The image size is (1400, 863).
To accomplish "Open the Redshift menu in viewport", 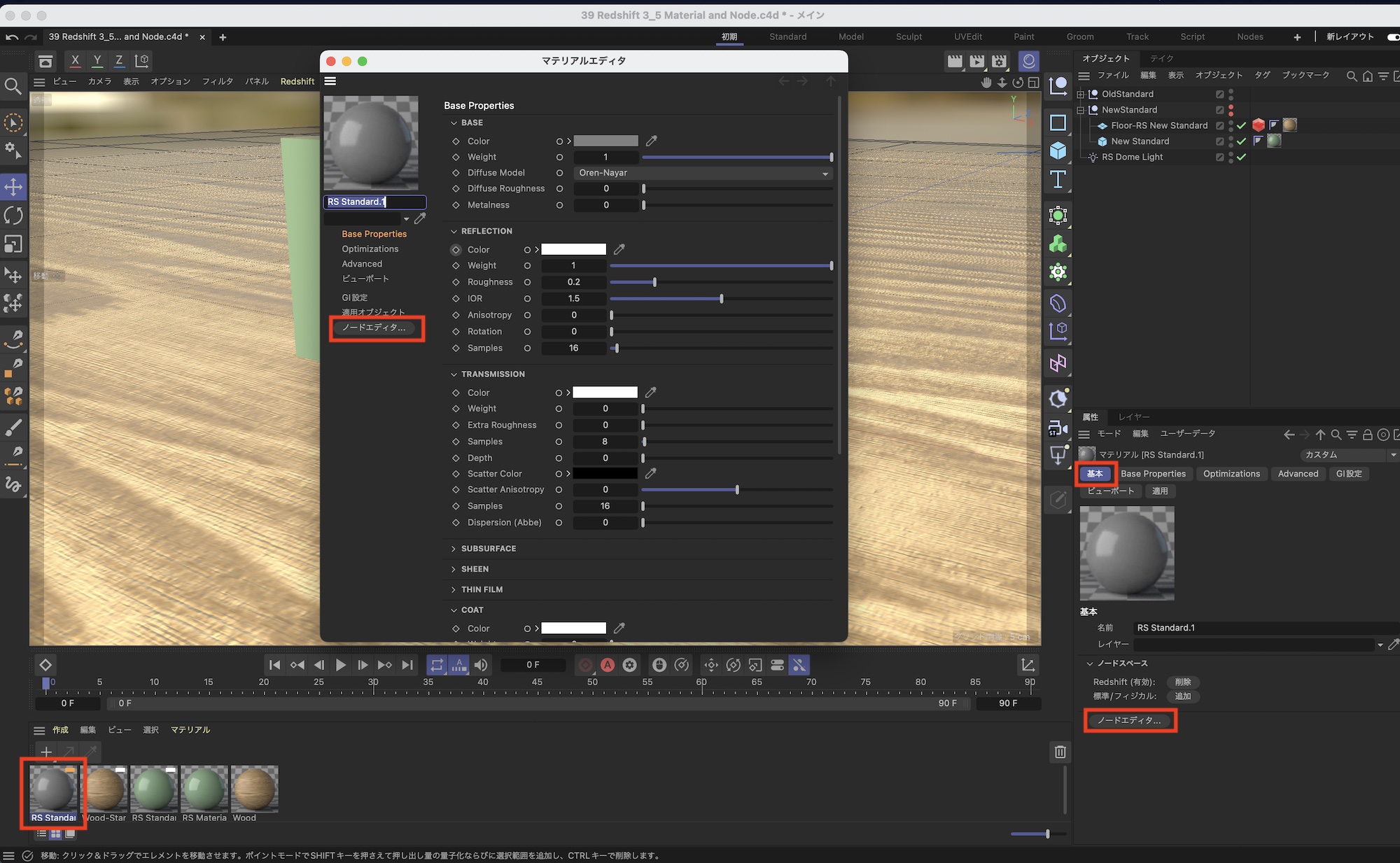I will 297,81.
